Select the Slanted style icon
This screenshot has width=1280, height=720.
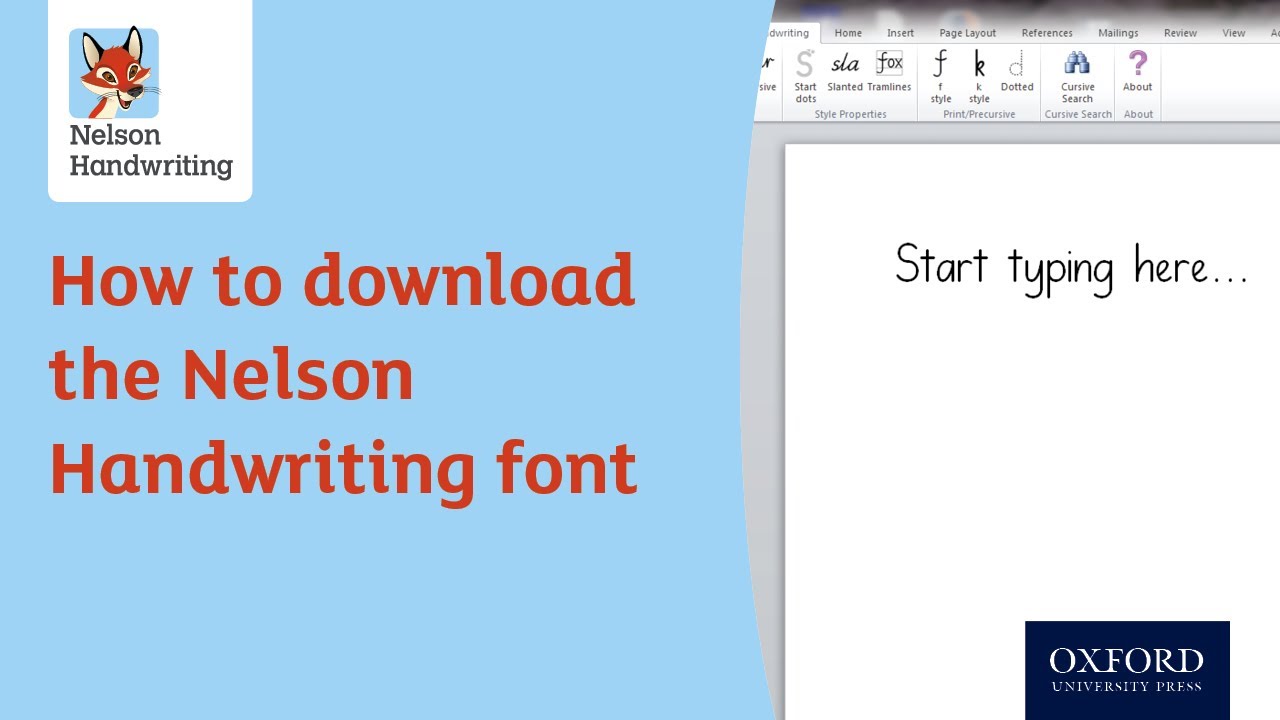(845, 72)
